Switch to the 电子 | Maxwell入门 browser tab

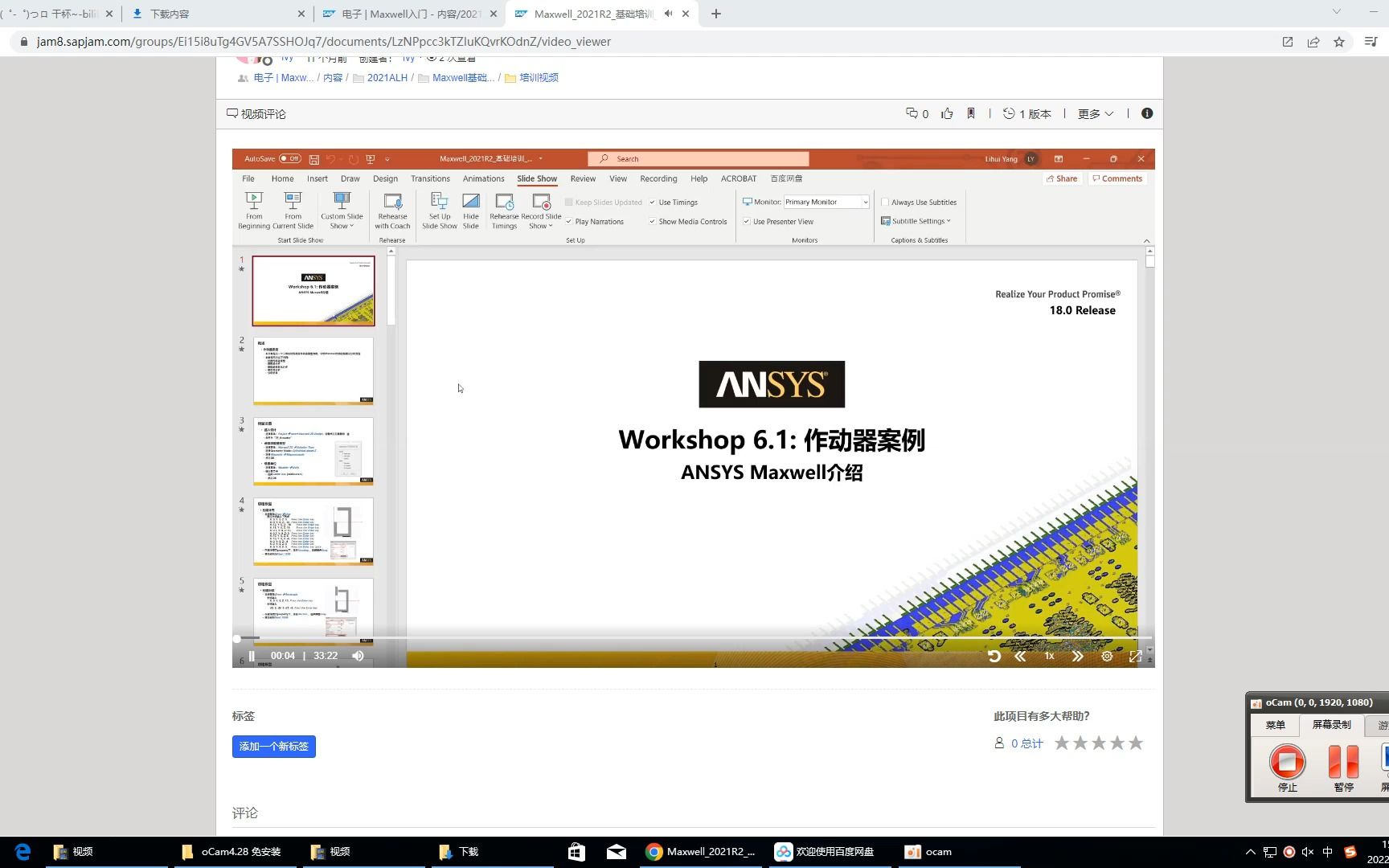tap(412, 14)
